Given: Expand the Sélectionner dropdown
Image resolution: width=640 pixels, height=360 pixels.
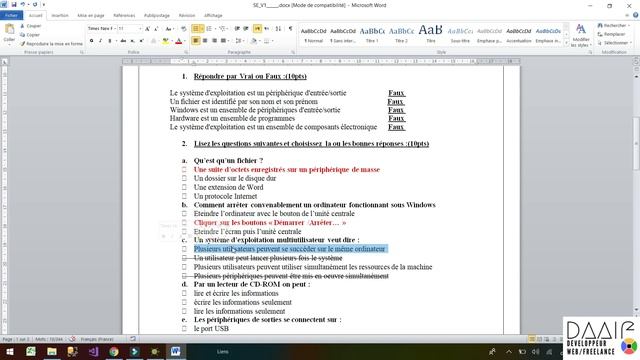Looking at the screenshot, I should point(615,43).
